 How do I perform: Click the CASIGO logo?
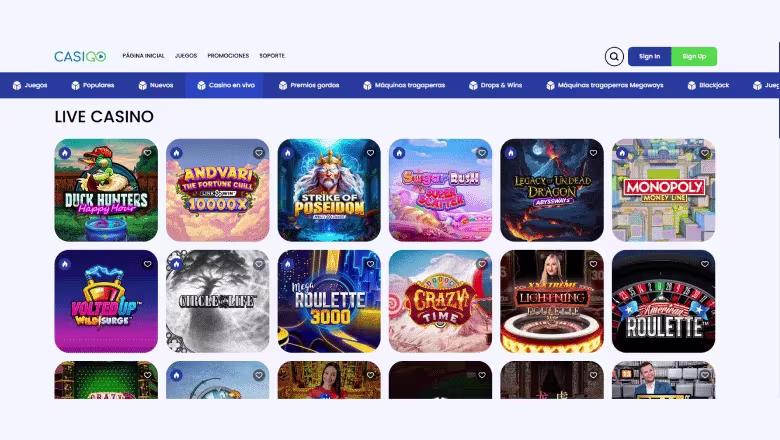pos(80,56)
